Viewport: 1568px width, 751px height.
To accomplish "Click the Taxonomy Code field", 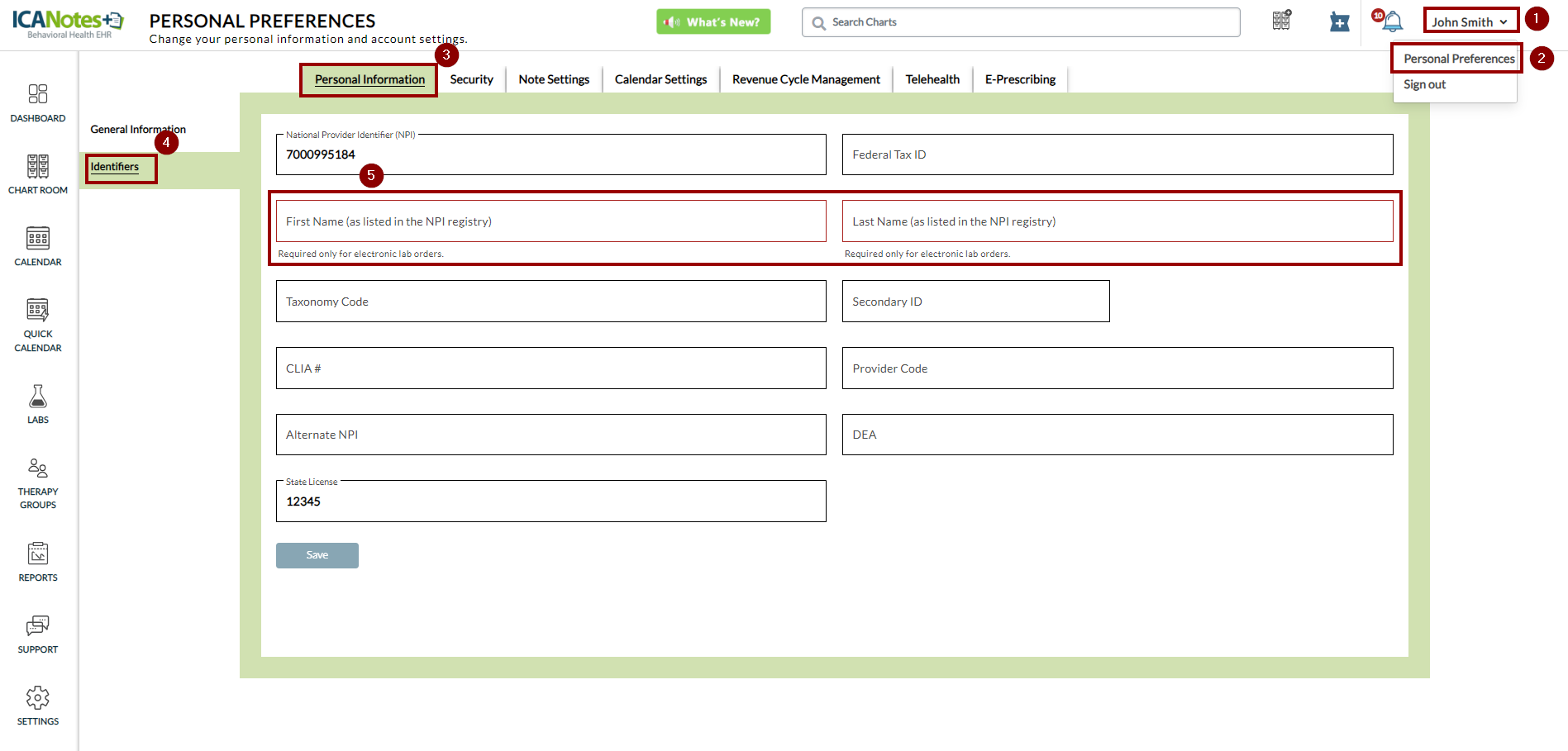I will [x=550, y=302].
